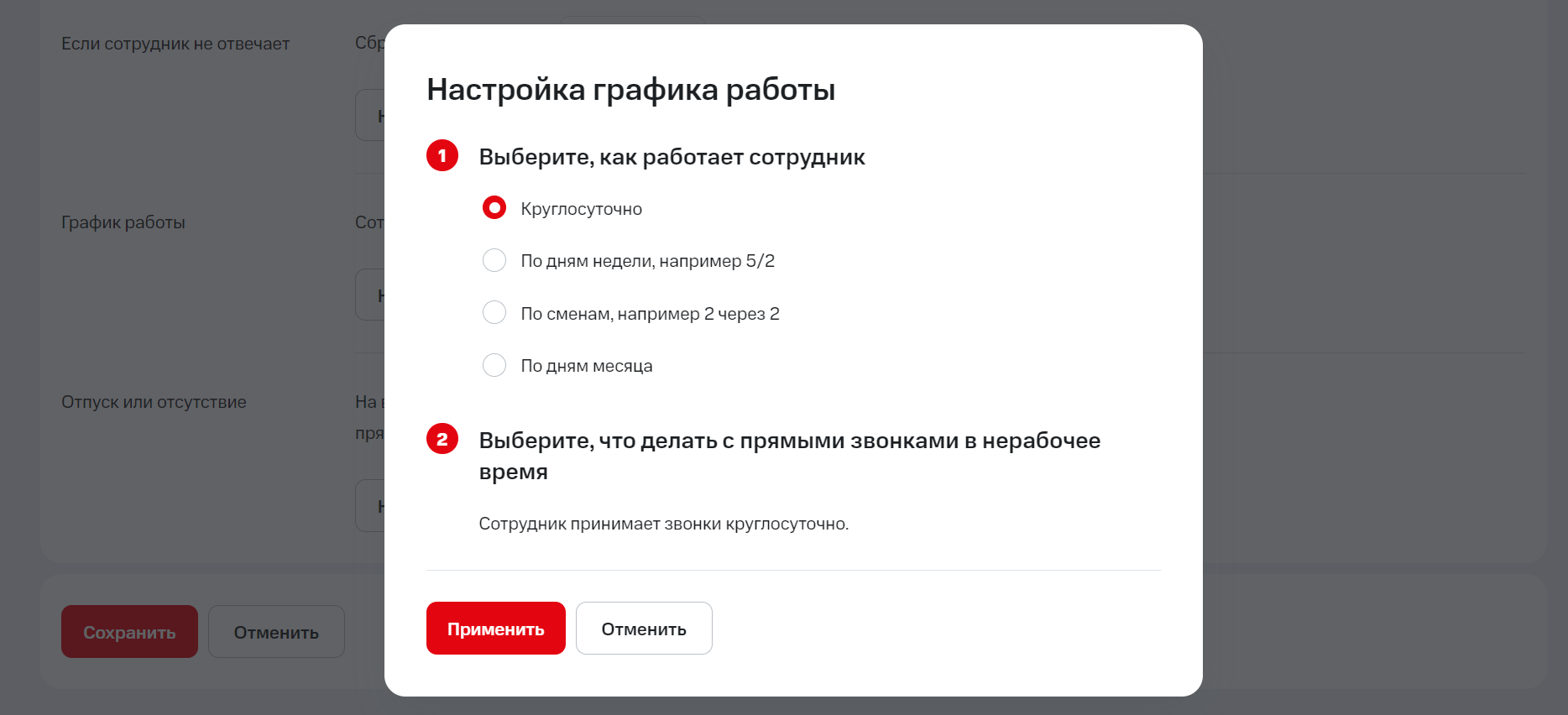Select По сменам, например 2 через 2

(x=494, y=313)
